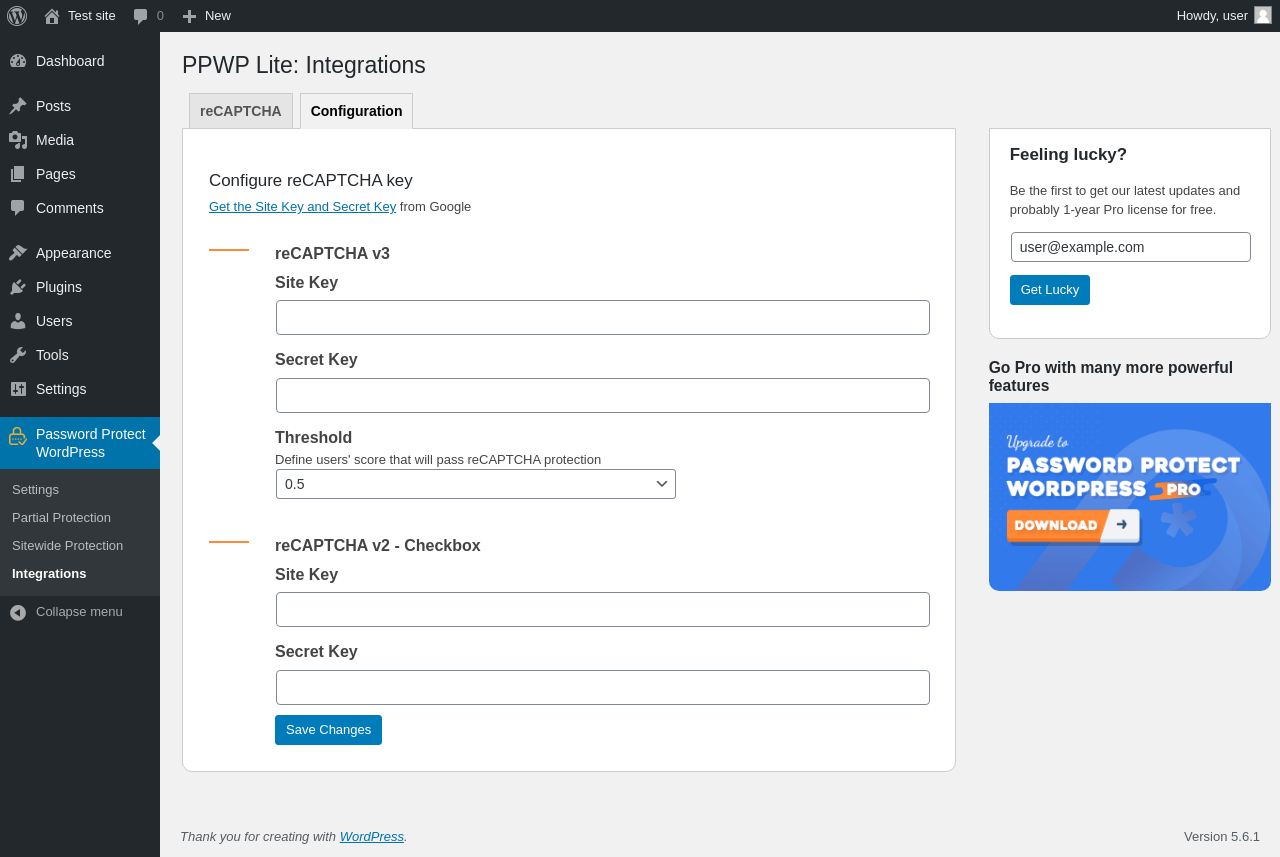Image resolution: width=1280 pixels, height=857 pixels.
Task: Select the Tools wrench icon
Action: [18, 355]
